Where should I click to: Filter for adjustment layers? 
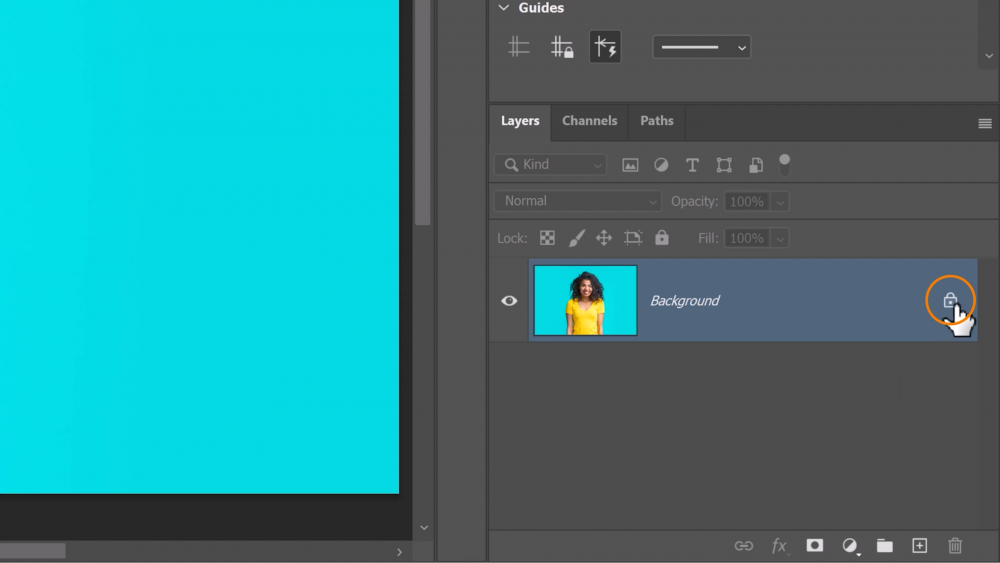pos(661,165)
